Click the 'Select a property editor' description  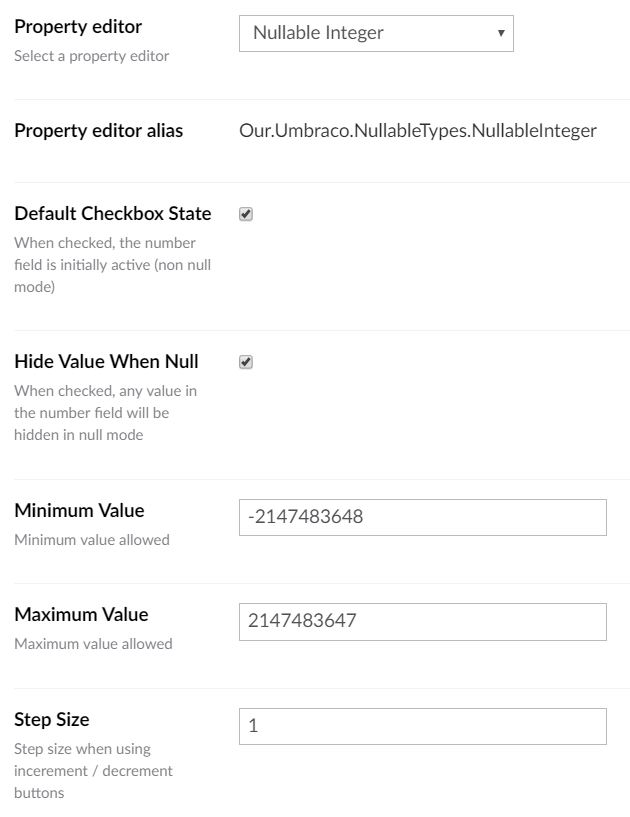tap(92, 56)
